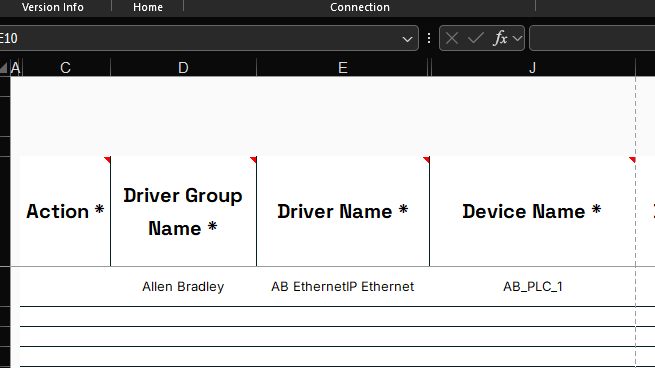Open the Insert Function fx icon

[500, 38]
